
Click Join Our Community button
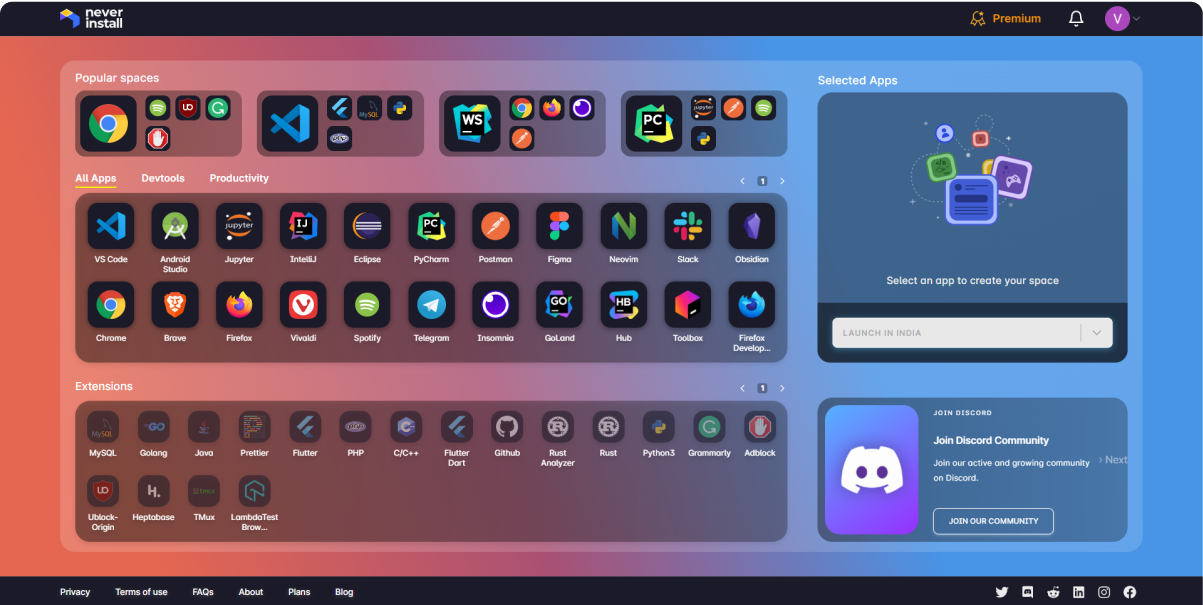993,521
